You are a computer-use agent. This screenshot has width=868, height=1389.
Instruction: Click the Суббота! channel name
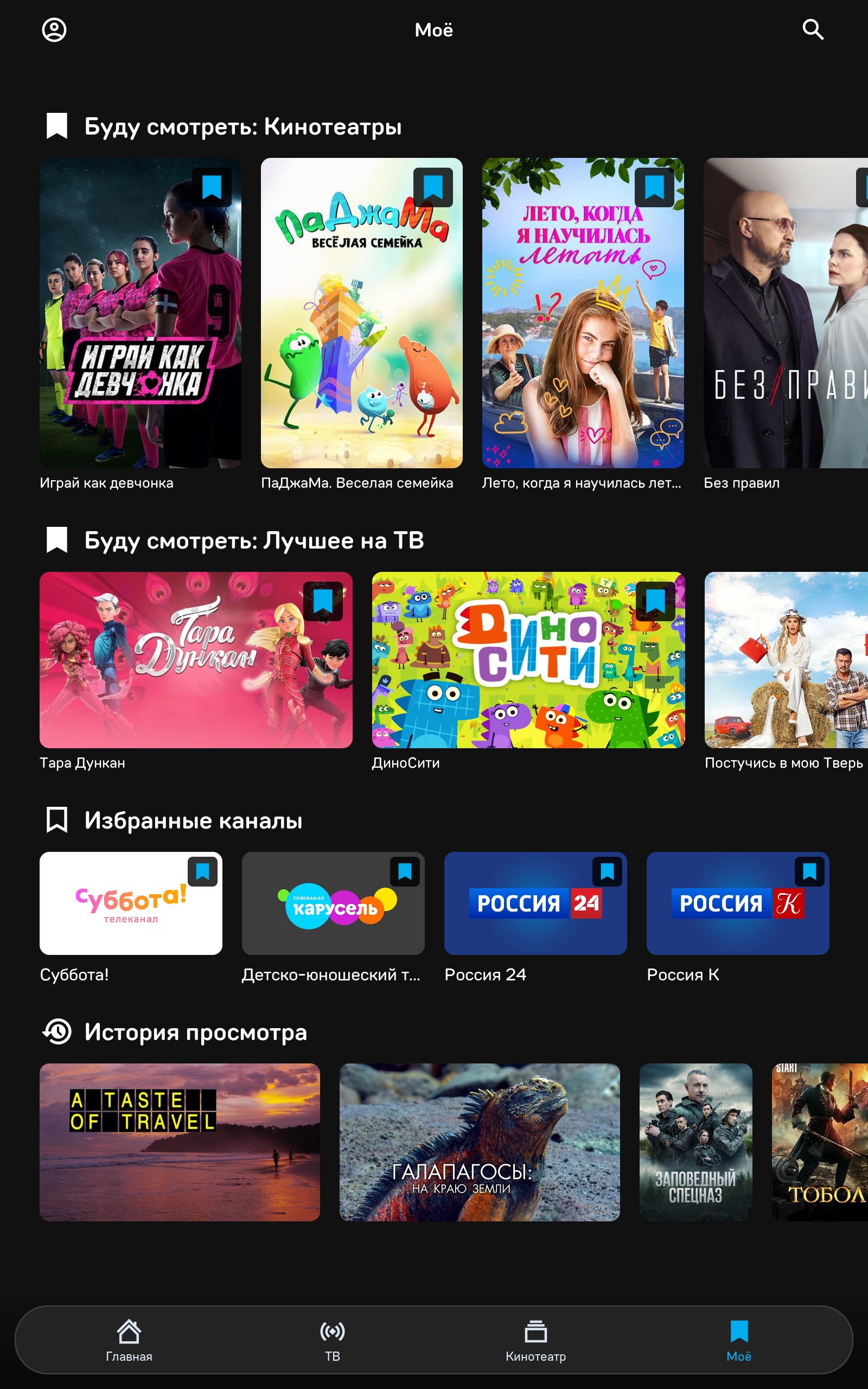(74, 974)
